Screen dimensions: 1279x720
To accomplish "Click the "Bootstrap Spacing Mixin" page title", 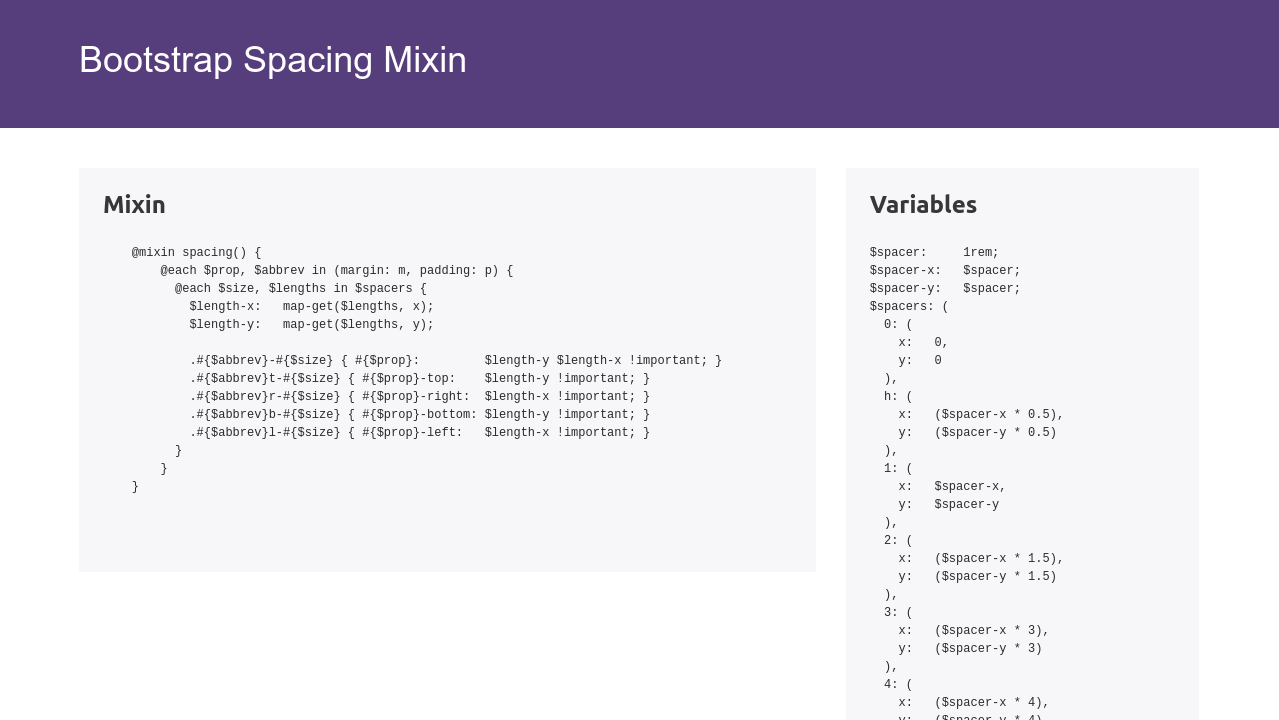I will pyautogui.click(x=272, y=60).
